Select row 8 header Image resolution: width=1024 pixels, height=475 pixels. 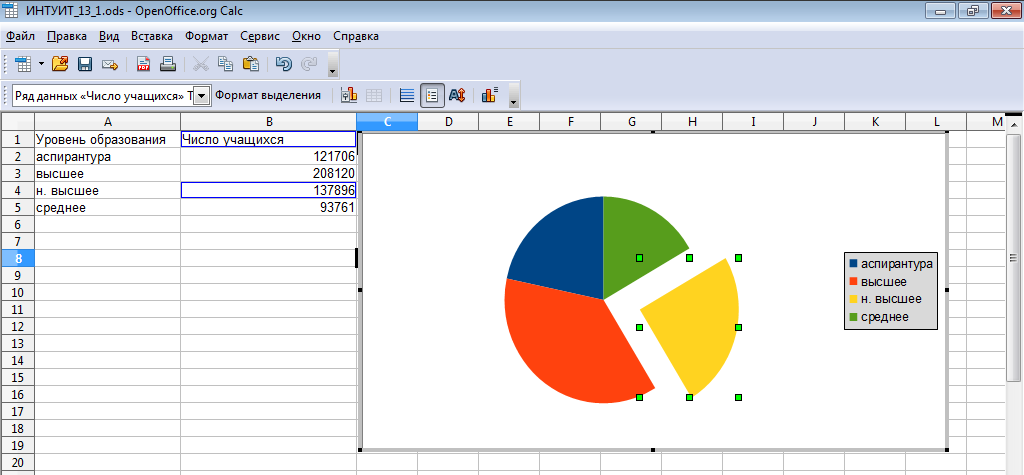(x=18, y=258)
